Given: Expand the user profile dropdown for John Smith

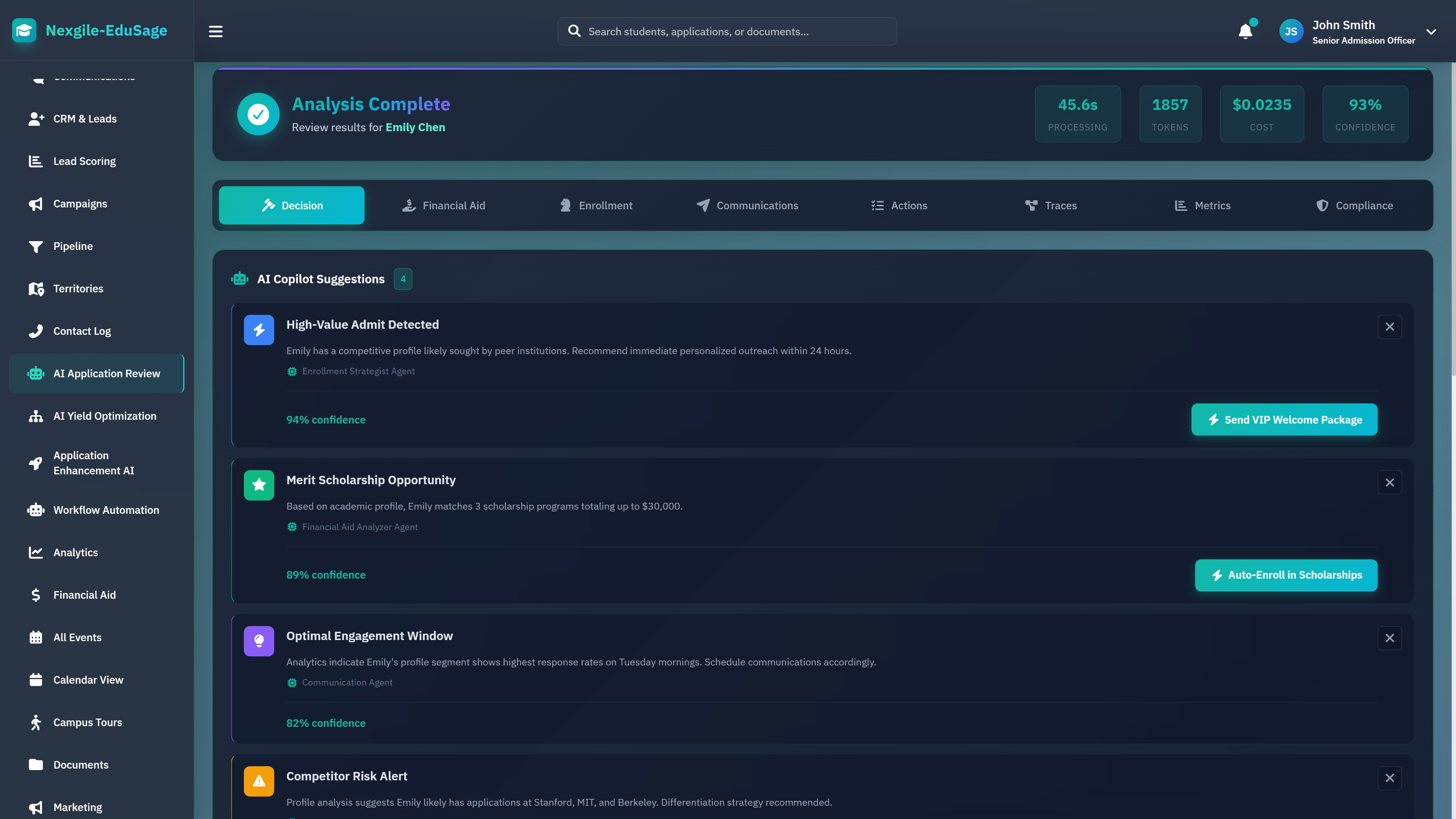Looking at the screenshot, I should (1432, 31).
